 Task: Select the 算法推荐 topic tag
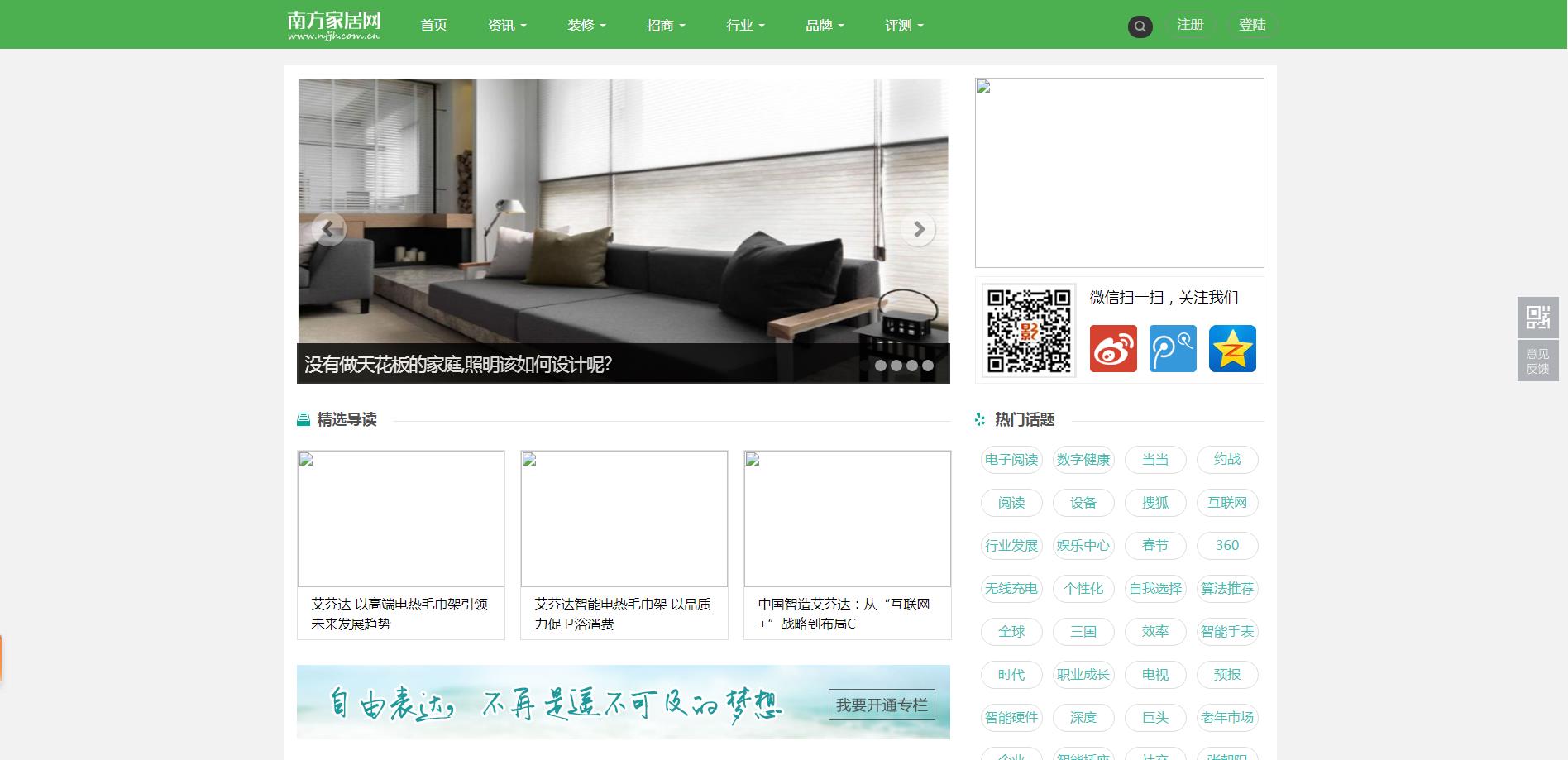(x=1227, y=589)
